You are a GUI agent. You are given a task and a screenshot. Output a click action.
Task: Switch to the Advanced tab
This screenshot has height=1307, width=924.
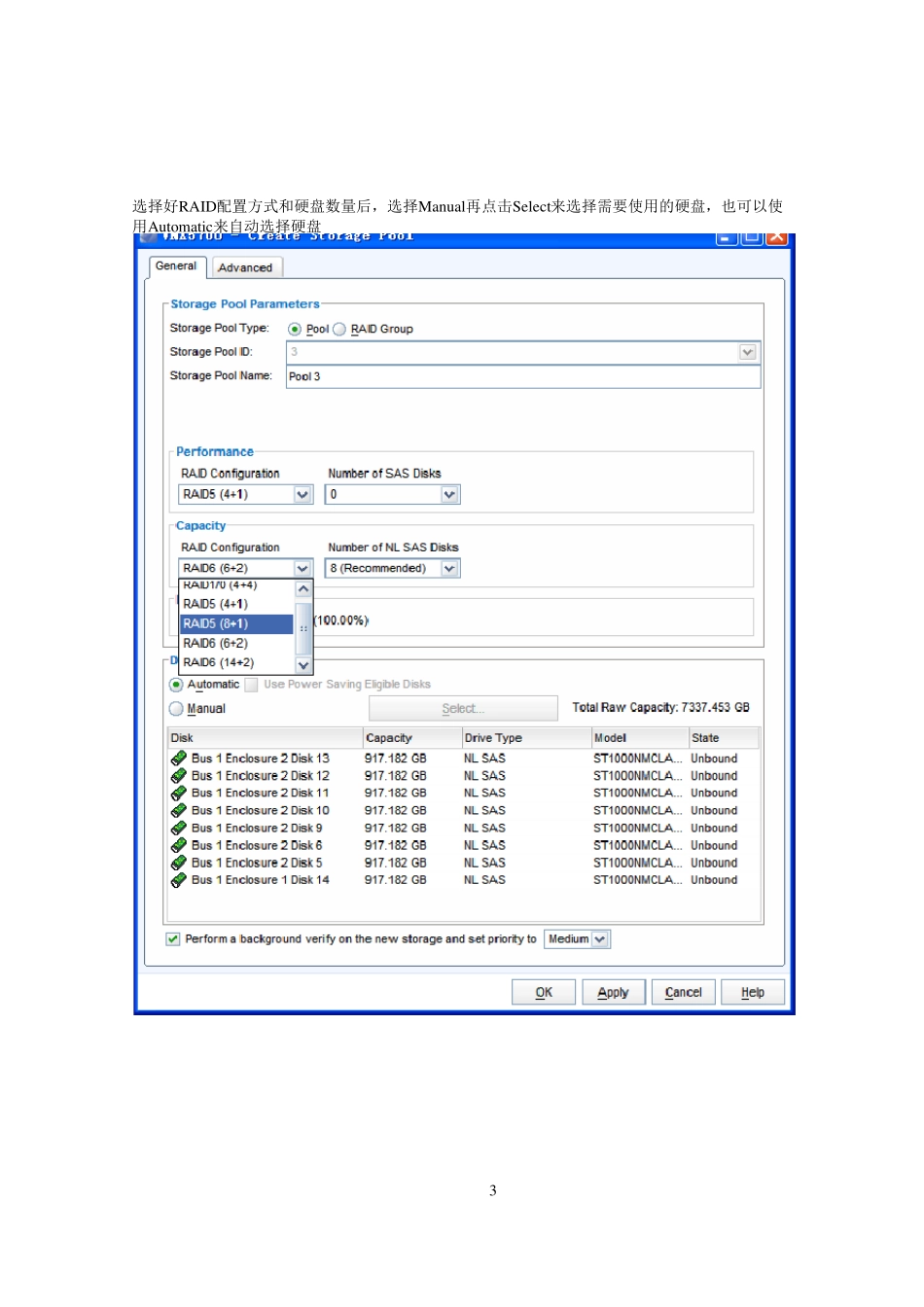coord(245,268)
